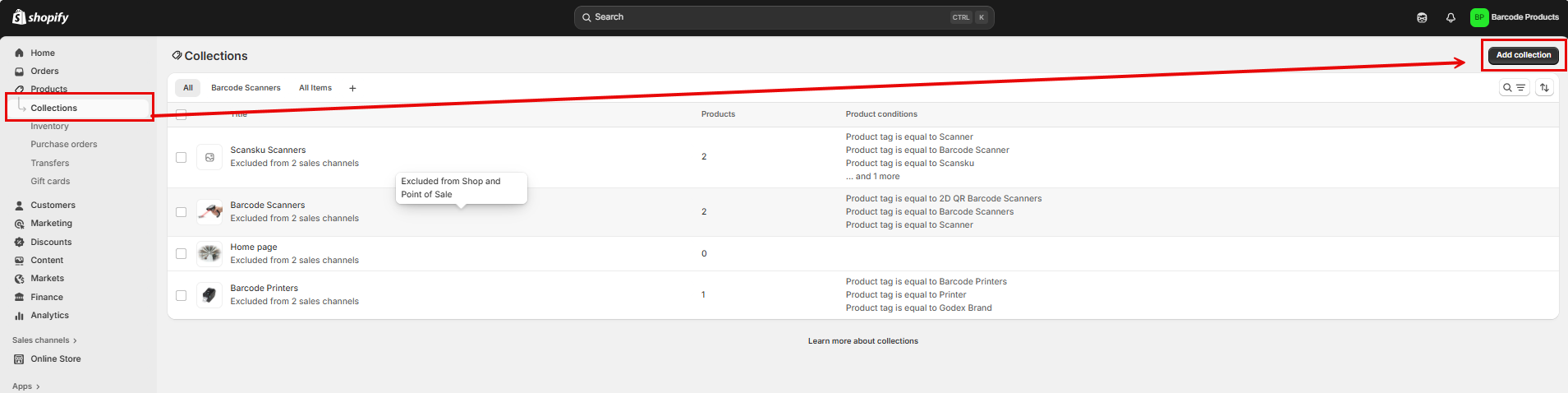The image size is (1568, 393).
Task: Click the search and filter icon button
Action: 1514,88
